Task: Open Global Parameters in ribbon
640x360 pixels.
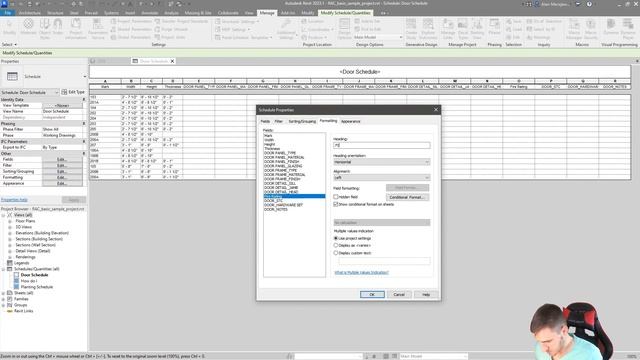Action: click(131, 37)
